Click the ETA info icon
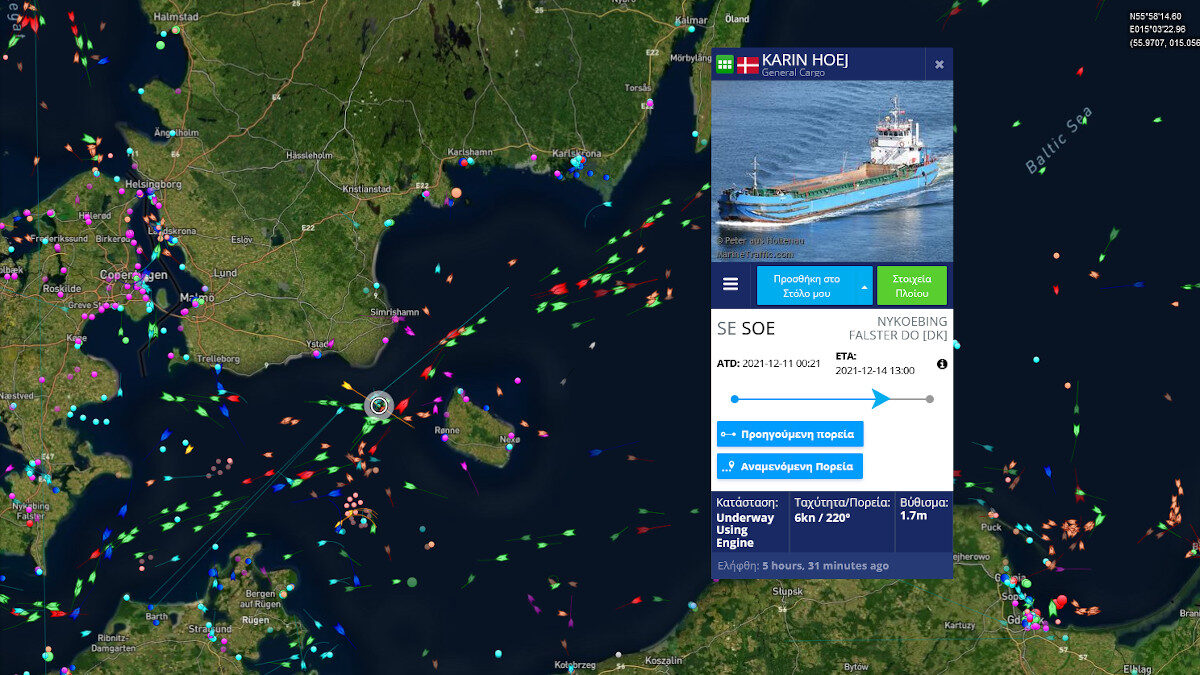This screenshot has height=675, width=1200. click(942, 364)
